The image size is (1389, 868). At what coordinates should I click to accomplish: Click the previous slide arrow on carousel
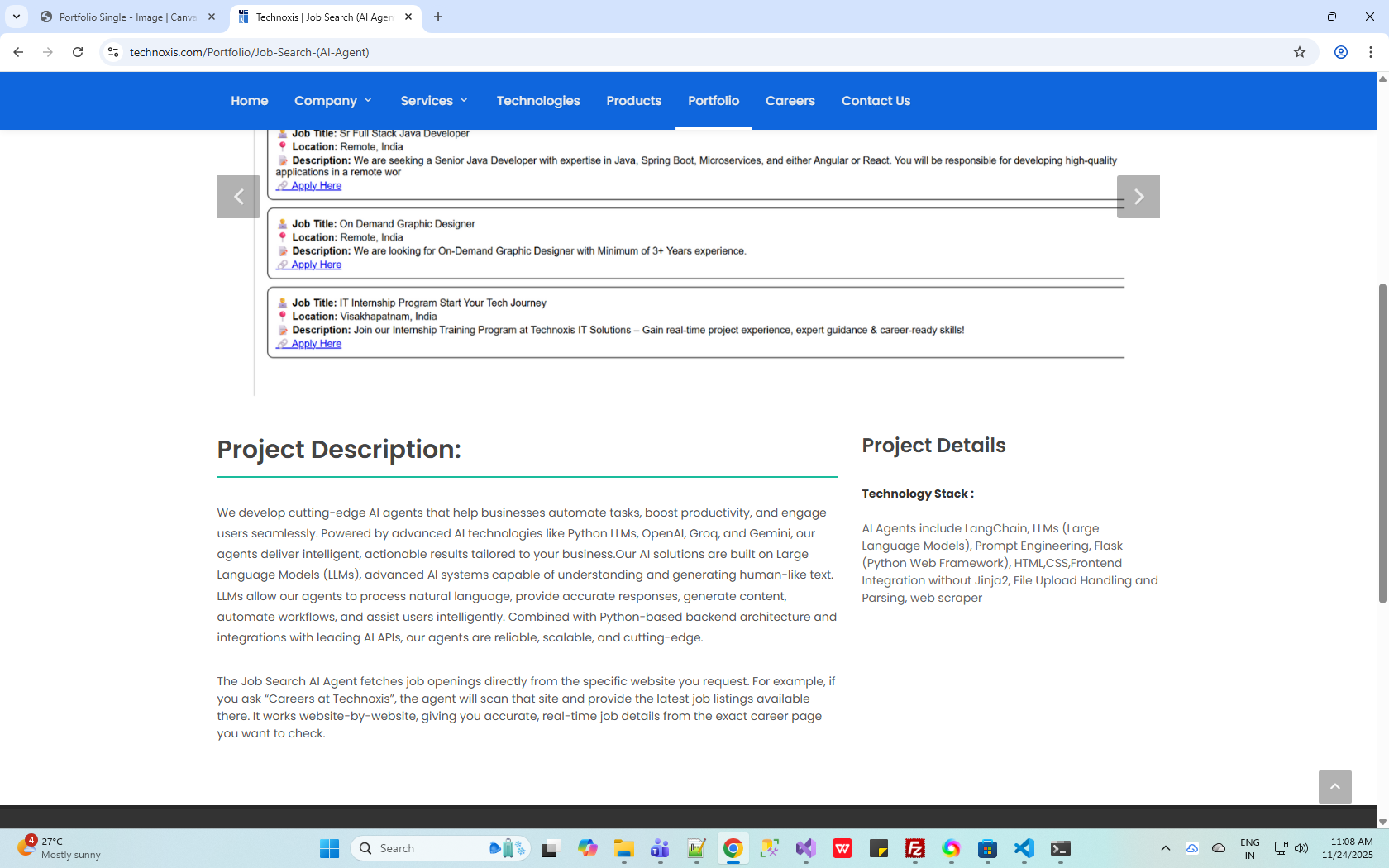239,197
